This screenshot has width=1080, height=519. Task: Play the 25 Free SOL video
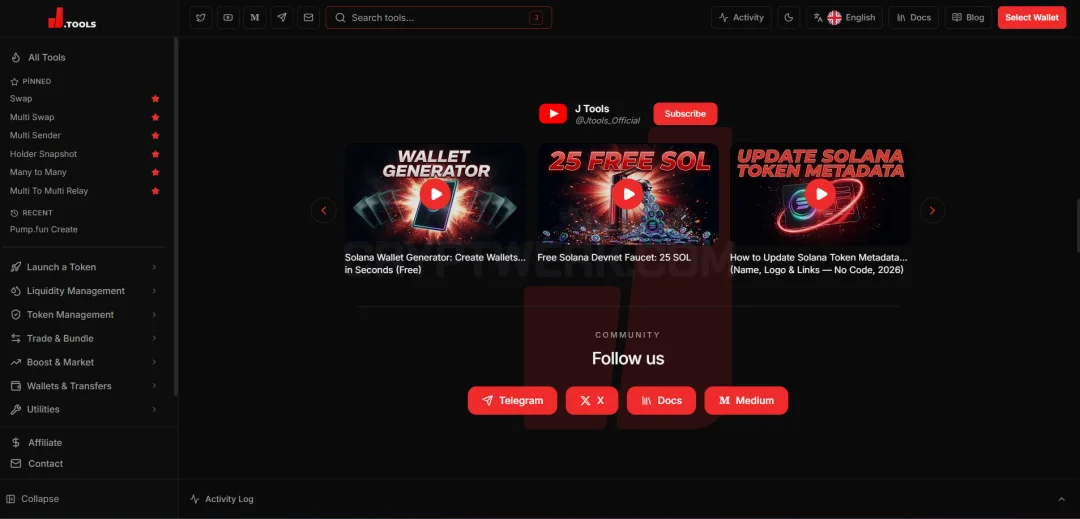(x=628, y=194)
